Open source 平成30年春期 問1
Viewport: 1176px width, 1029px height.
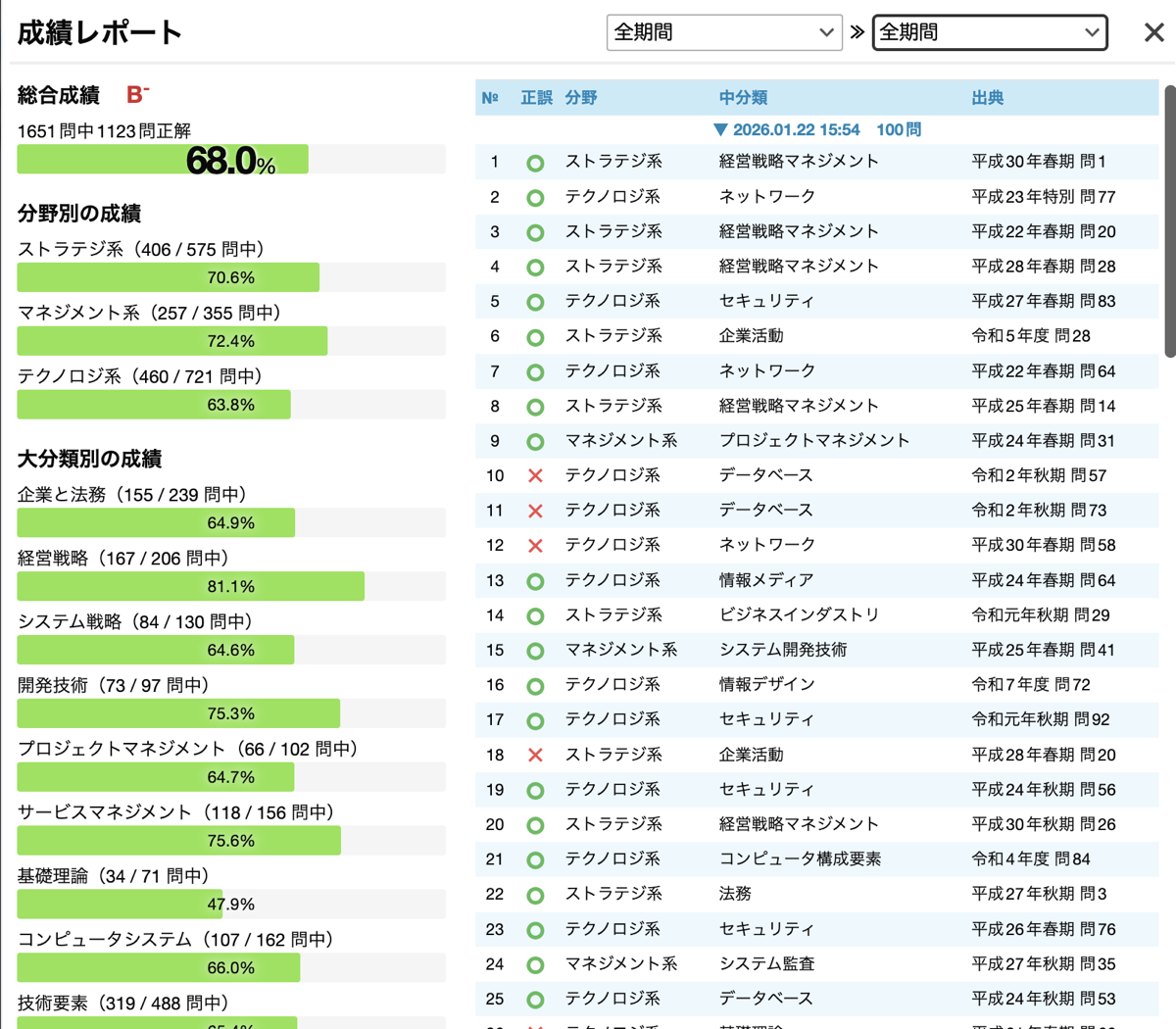coord(1038,162)
